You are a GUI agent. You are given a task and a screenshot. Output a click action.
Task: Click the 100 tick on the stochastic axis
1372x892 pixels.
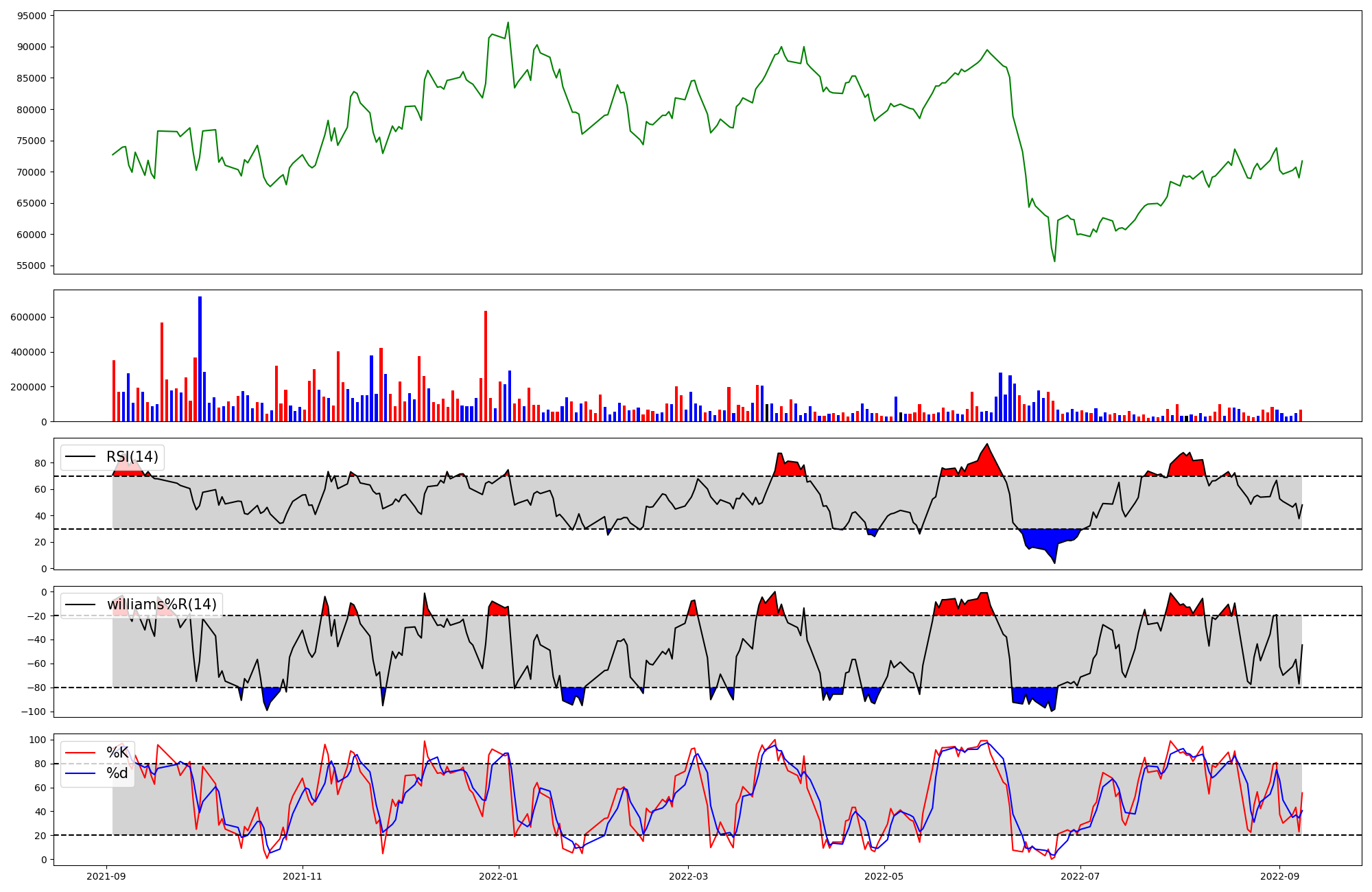39,740
